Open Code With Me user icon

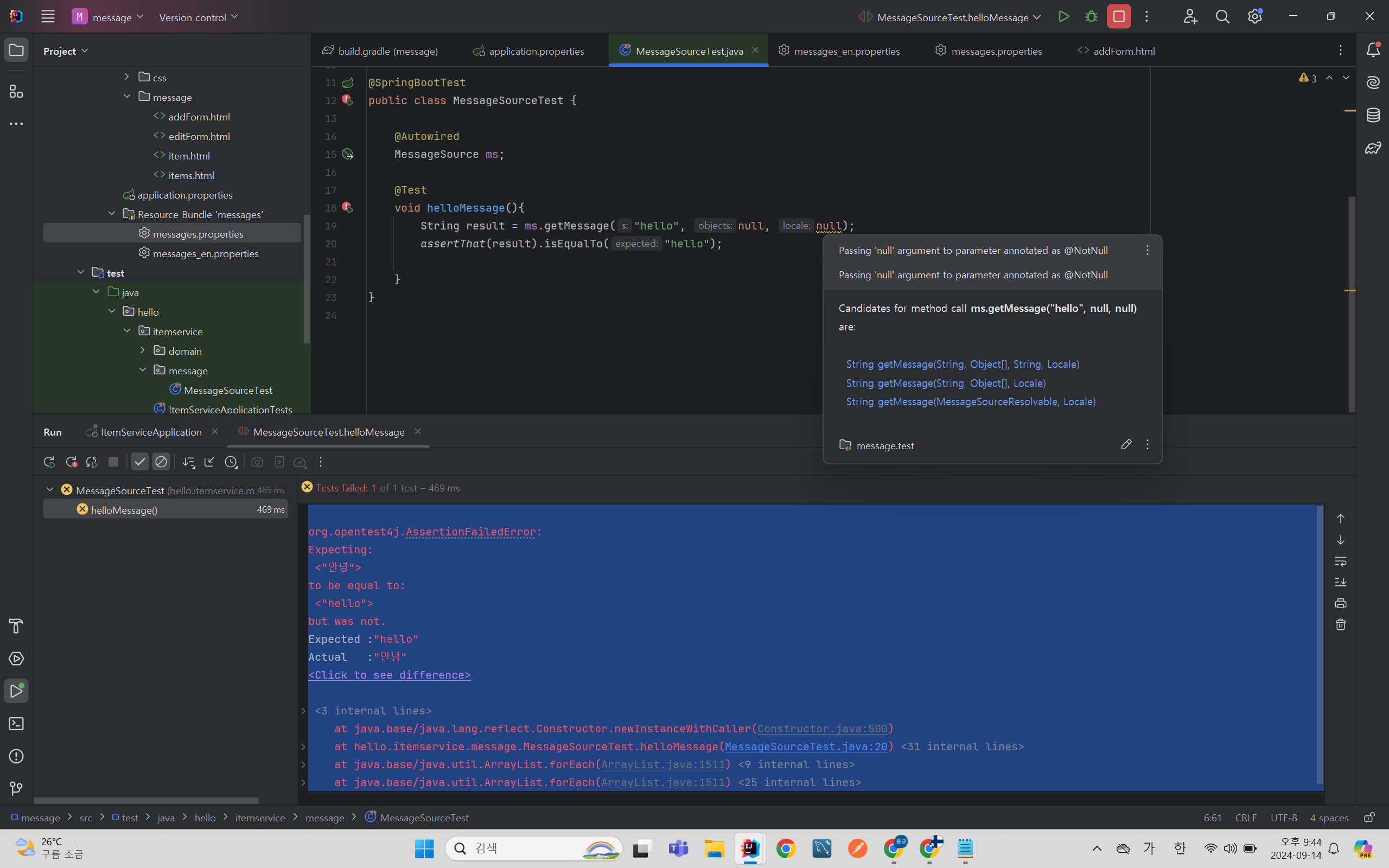pos(1190,17)
